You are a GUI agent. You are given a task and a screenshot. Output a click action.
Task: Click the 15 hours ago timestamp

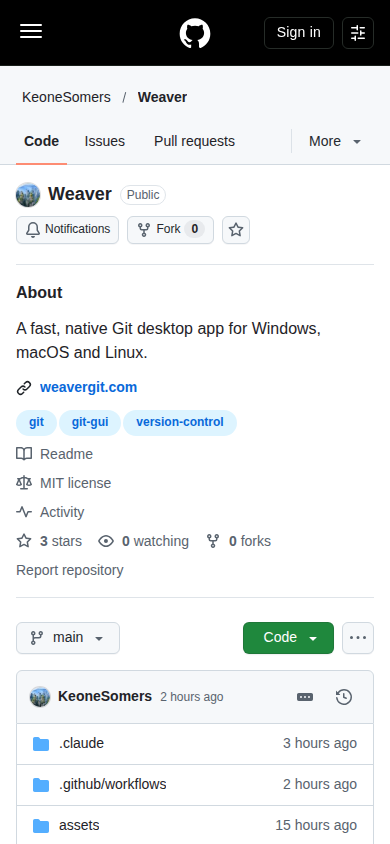pos(316,826)
